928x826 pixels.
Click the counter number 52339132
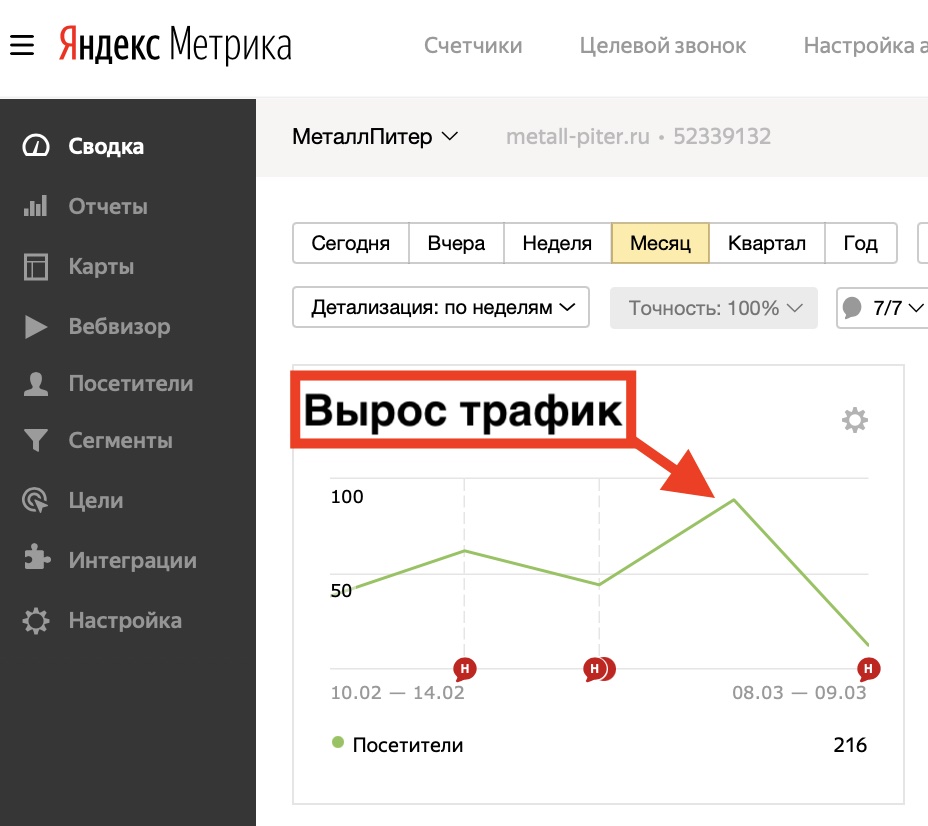tap(722, 137)
